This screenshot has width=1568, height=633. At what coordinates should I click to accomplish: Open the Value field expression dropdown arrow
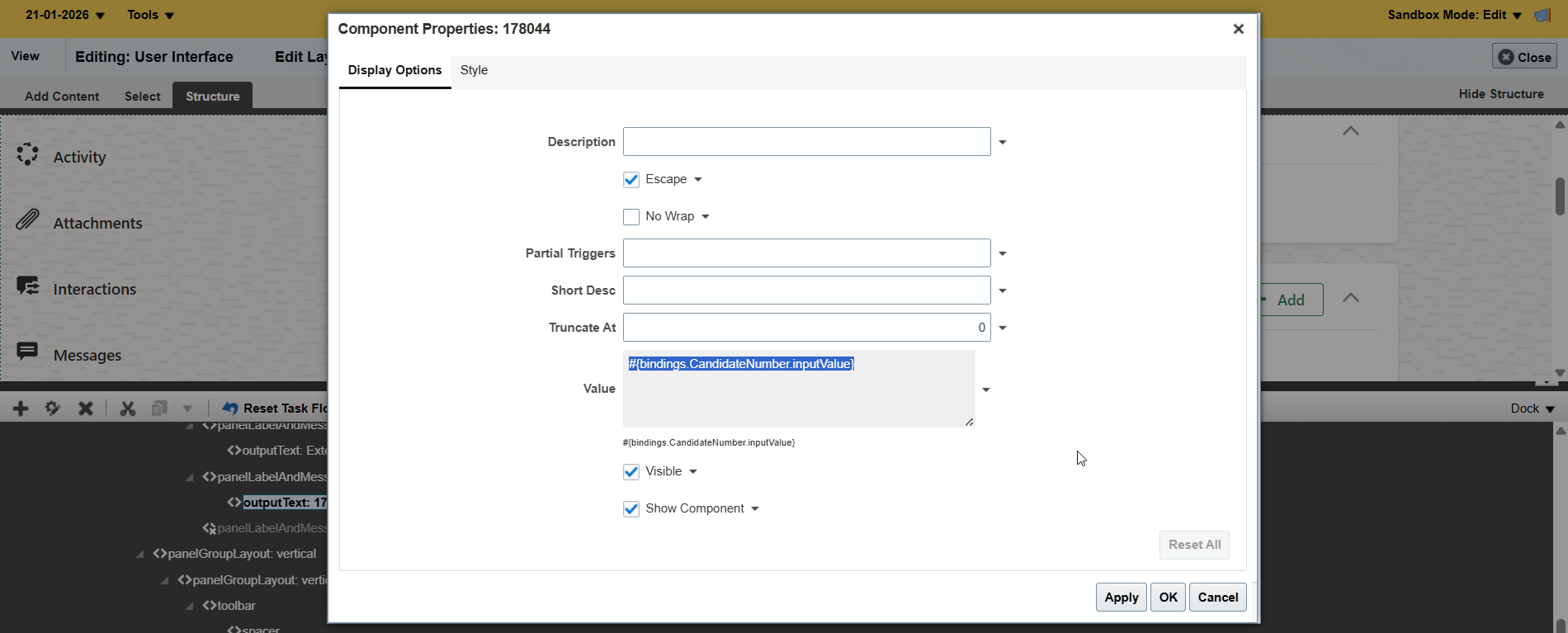pyautogui.click(x=985, y=390)
